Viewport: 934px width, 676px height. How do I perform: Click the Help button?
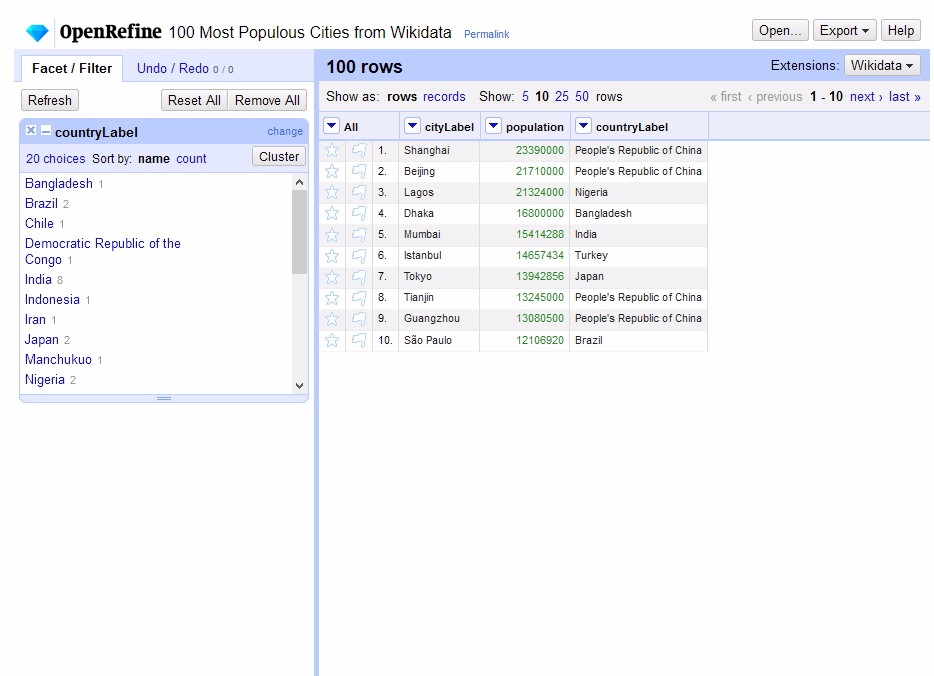901,30
